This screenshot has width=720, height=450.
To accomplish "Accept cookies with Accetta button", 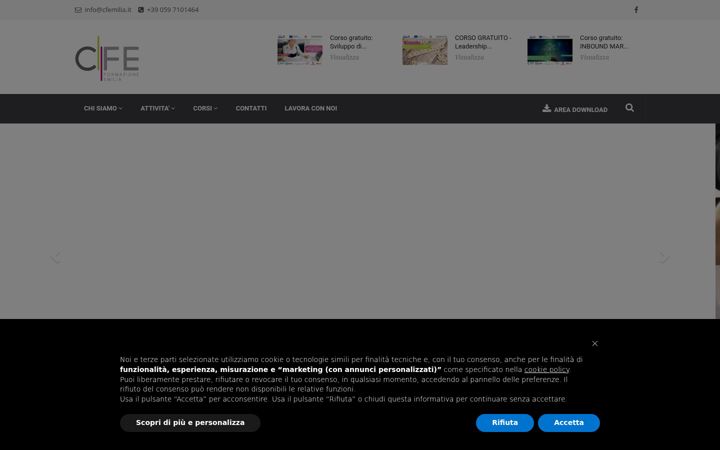I will [568, 423].
